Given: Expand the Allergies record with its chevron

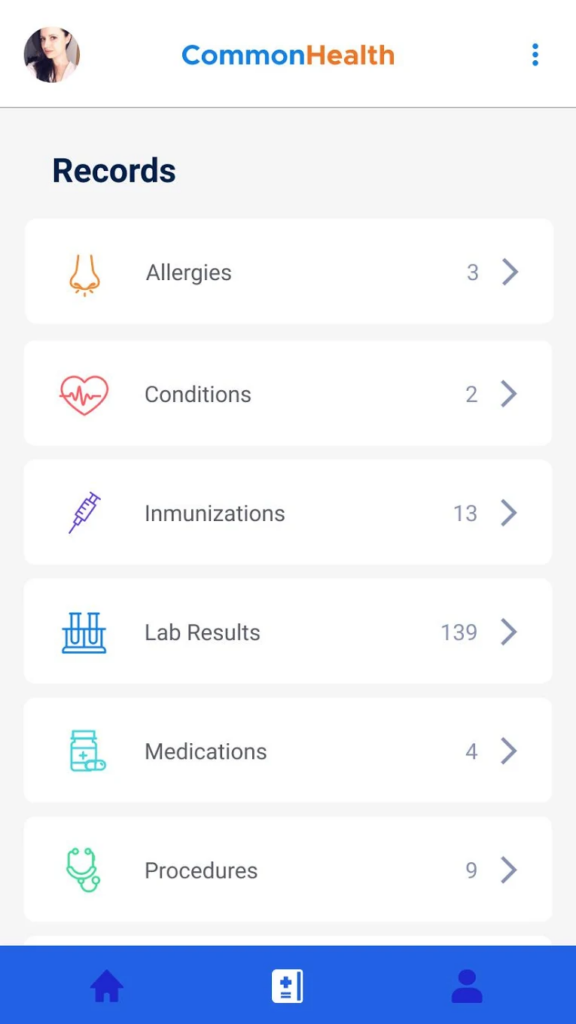Looking at the screenshot, I should click(510, 271).
